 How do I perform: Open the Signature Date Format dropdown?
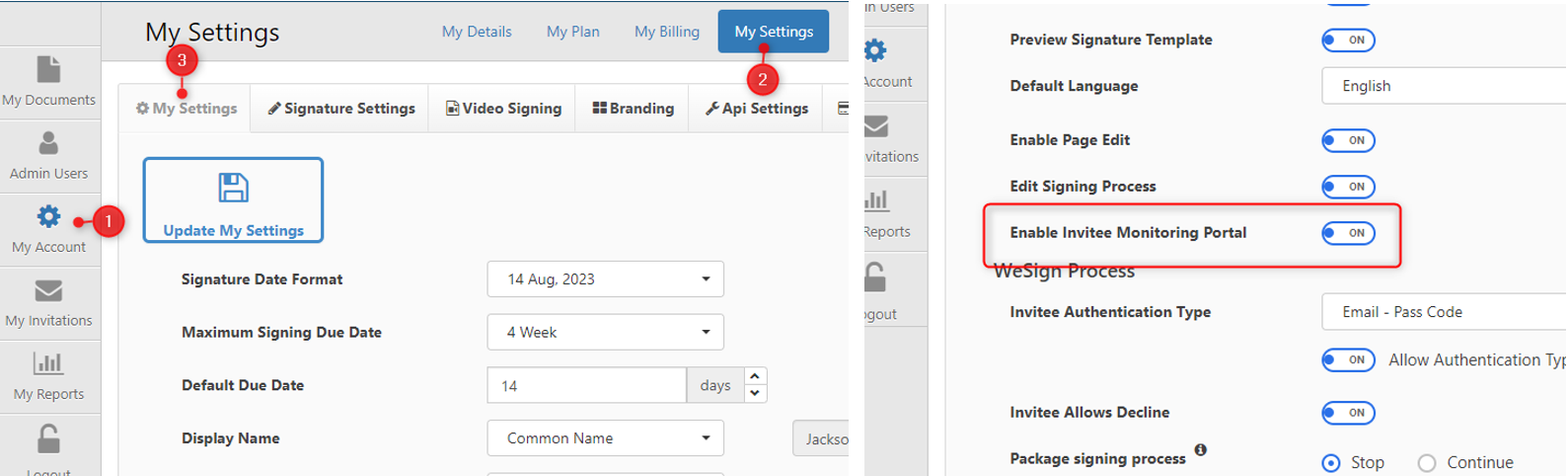click(605, 279)
